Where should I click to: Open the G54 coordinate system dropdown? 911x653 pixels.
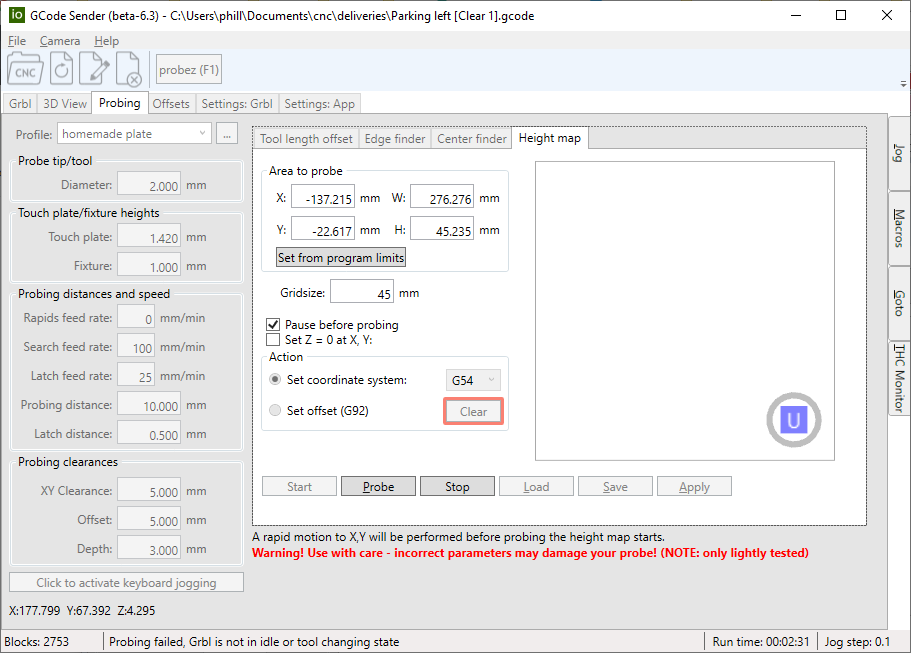coord(472,380)
